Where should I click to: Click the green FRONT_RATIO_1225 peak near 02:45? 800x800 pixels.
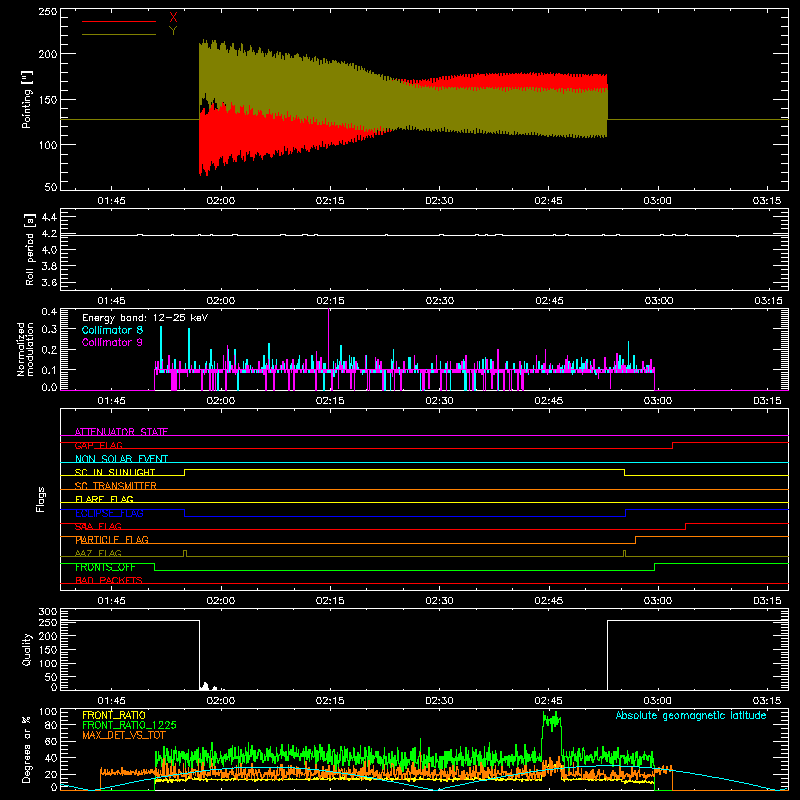[552, 720]
